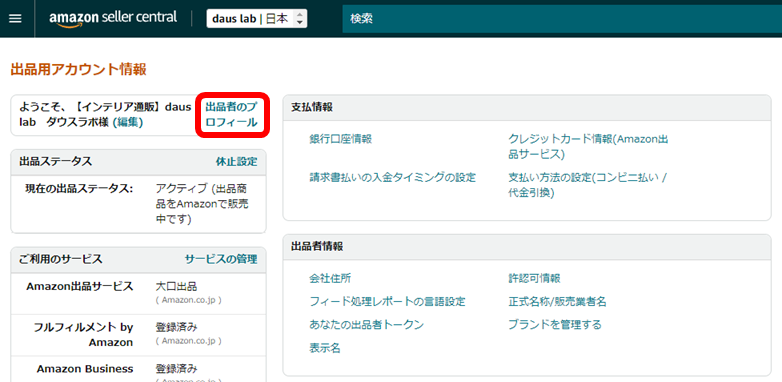
Task: Open the あなたの出品者トークン link
Action: tap(367, 325)
